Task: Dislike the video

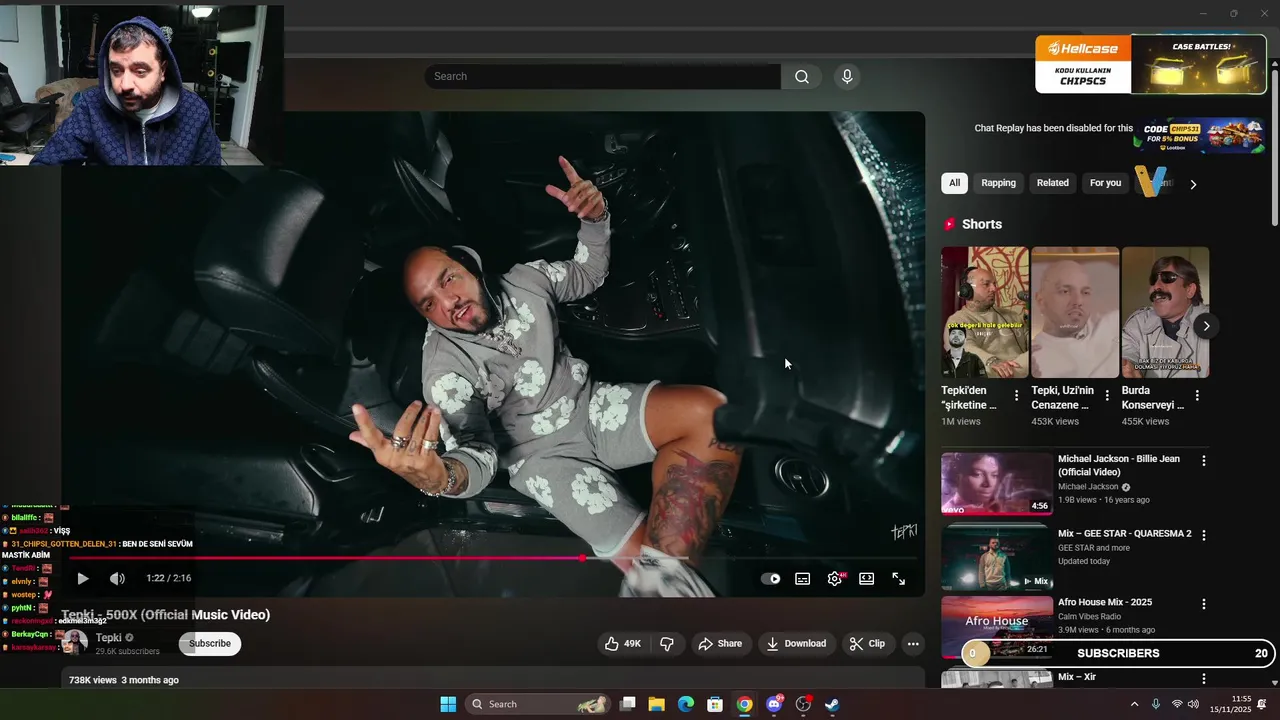Action: tap(666, 644)
